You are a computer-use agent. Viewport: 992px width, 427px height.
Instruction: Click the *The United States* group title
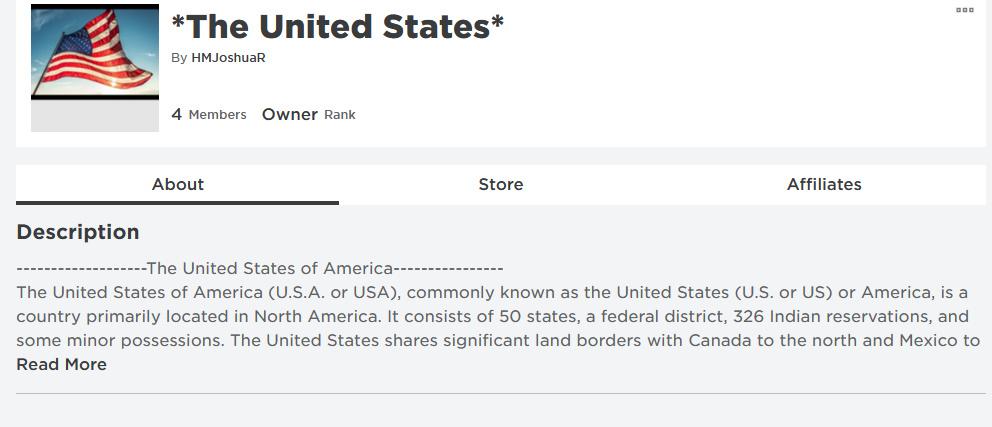click(338, 27)
